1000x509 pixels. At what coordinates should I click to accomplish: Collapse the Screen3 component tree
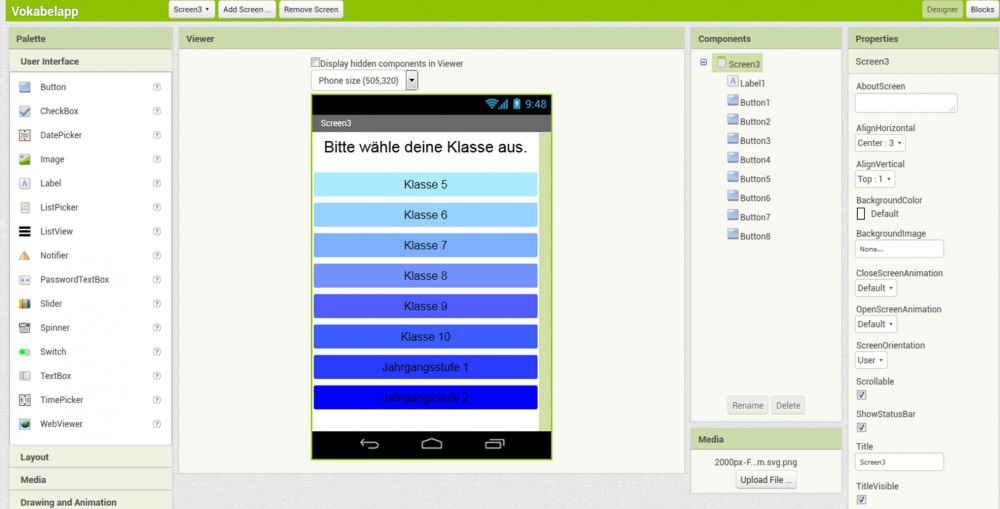703,63
